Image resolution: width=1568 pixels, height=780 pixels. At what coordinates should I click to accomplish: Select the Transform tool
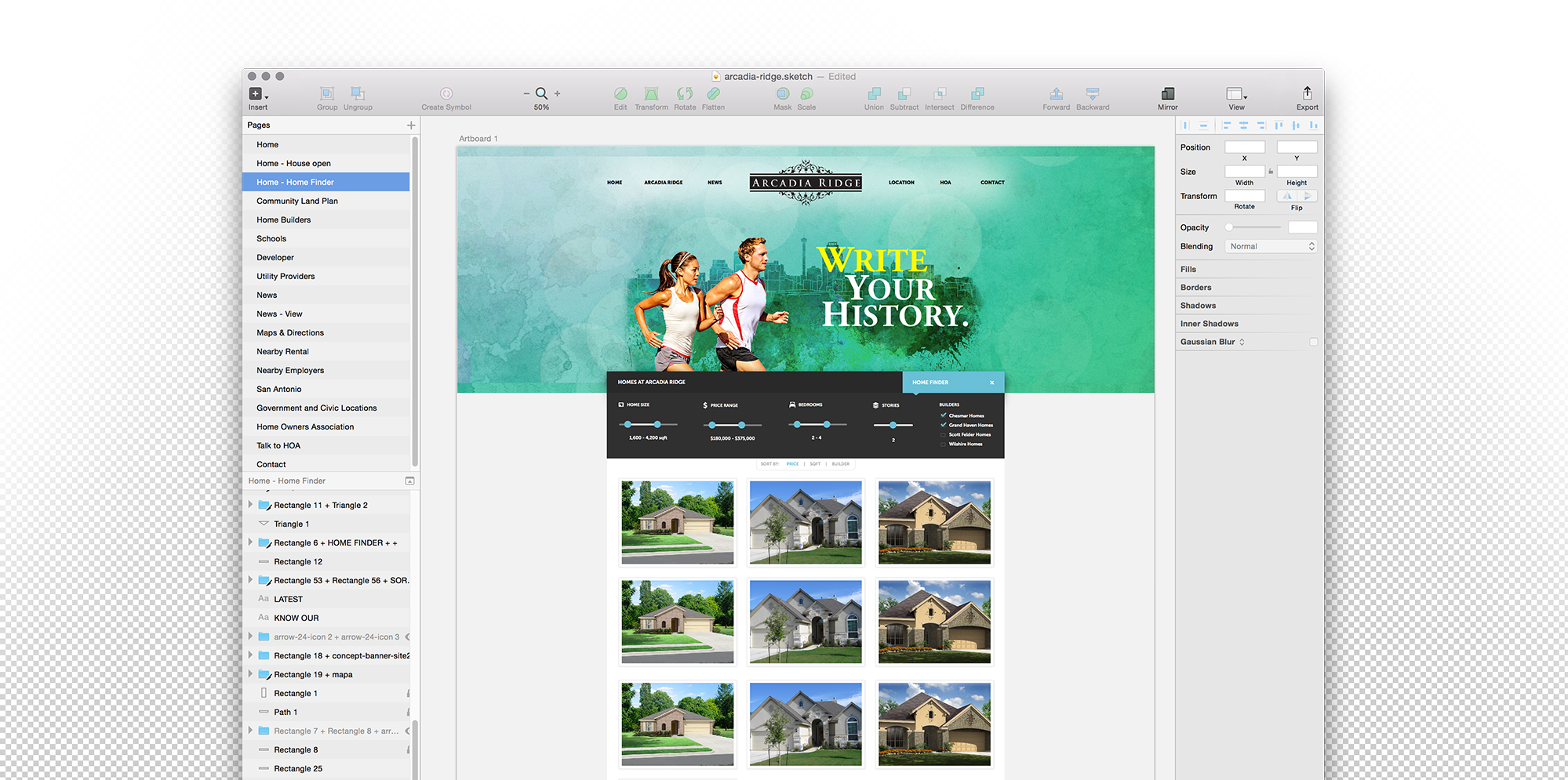click(x=651, y=93)
